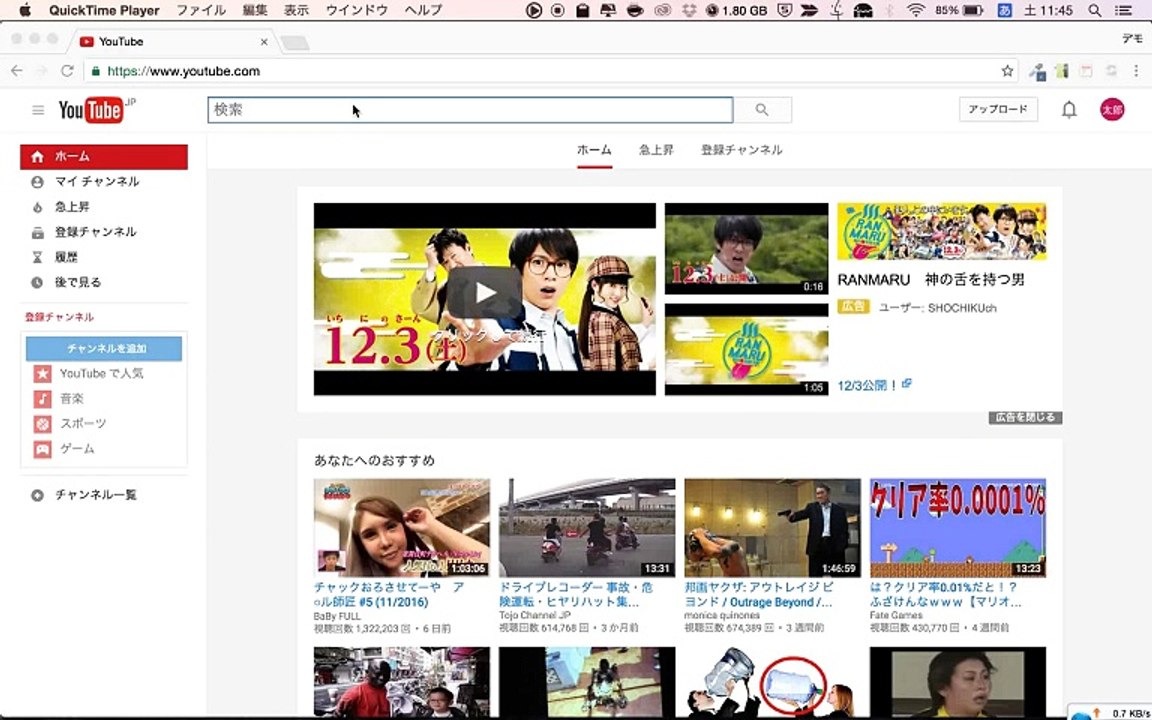
Task: Bookmark page with the star icon
Action: (x=1007, y=71)
